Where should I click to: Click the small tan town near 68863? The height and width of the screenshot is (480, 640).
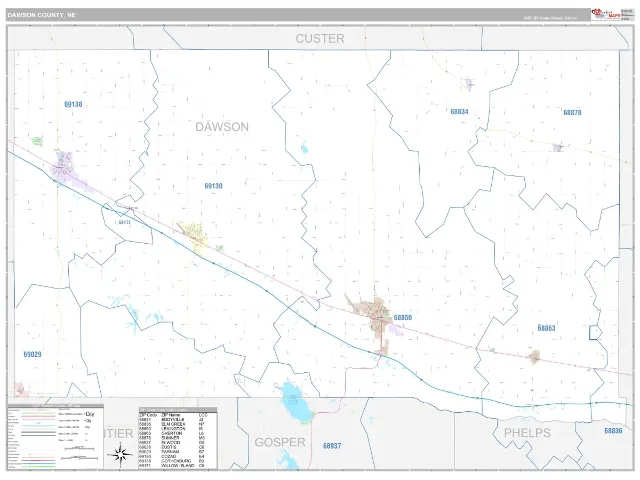[x=535, y=357]
